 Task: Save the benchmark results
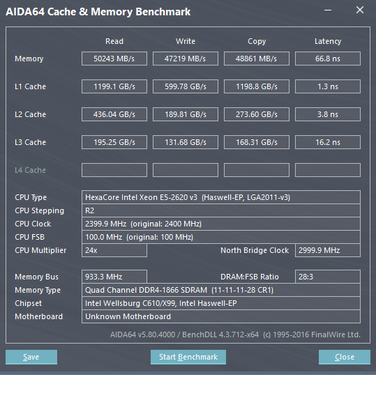(x=31, y=357)
